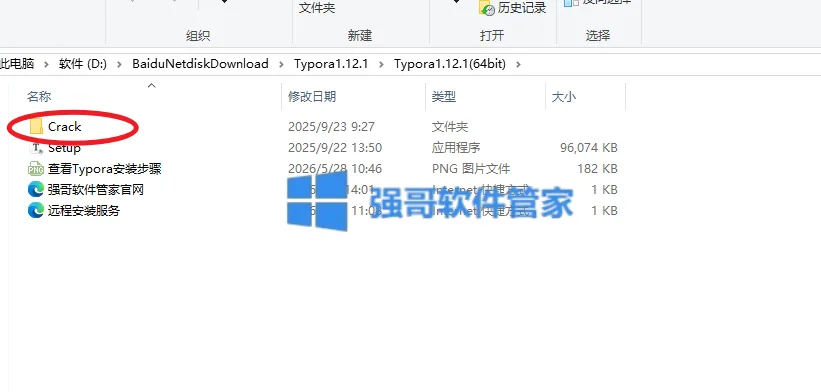Expand the chevron after 软件 (D:)

pos(119,64)
